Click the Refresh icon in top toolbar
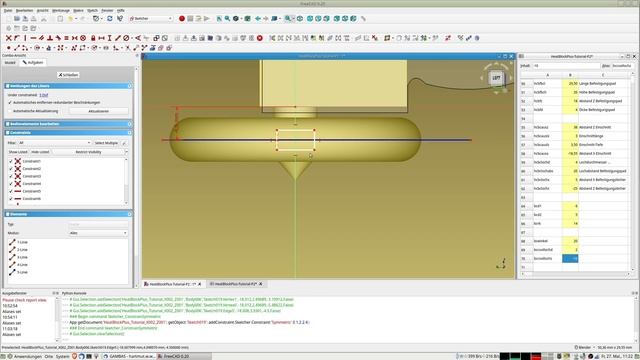Viewport: 640px width, 360px height. click(x=110, y=18)
